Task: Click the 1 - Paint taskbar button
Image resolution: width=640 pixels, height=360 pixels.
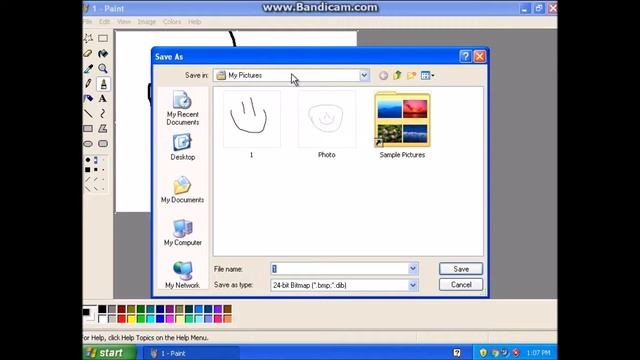Action: click(x=192, y=353)
